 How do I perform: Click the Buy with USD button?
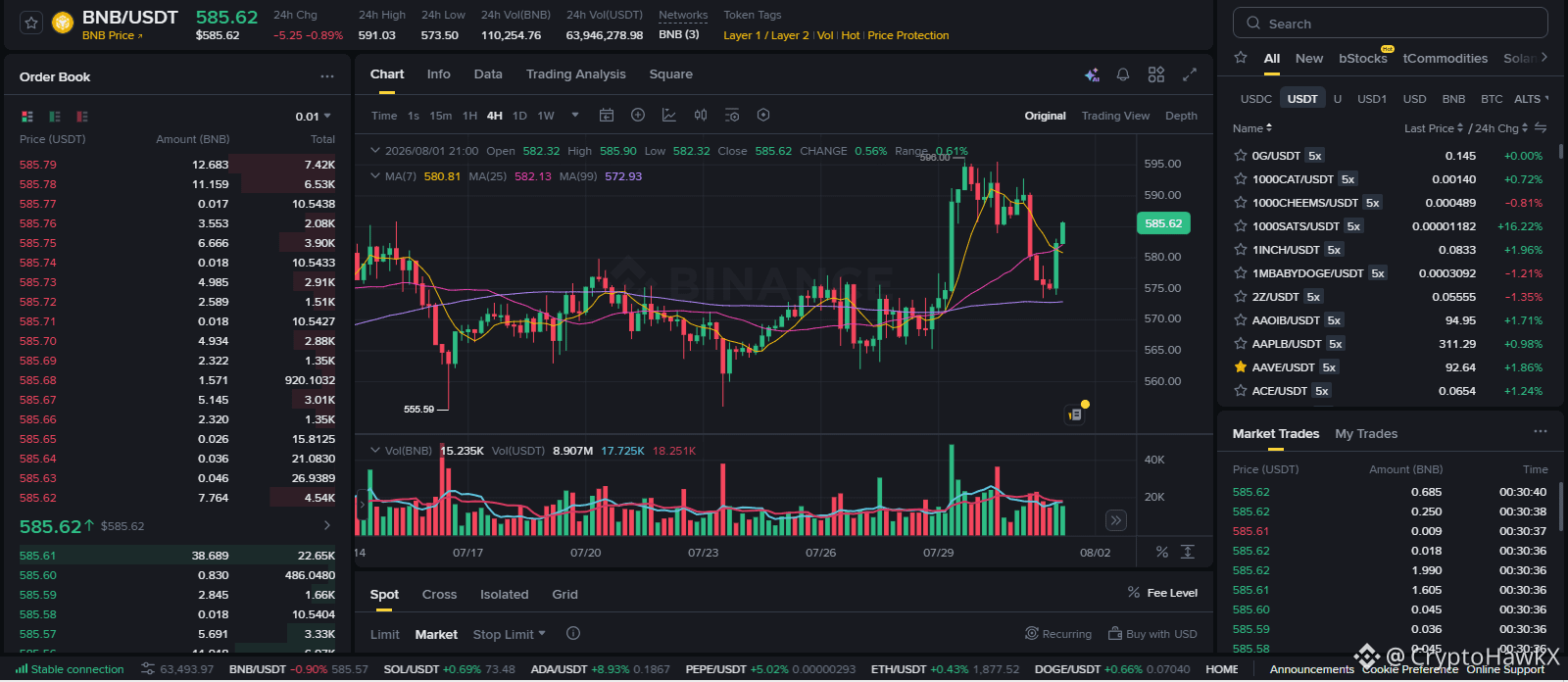[1152, 634]
